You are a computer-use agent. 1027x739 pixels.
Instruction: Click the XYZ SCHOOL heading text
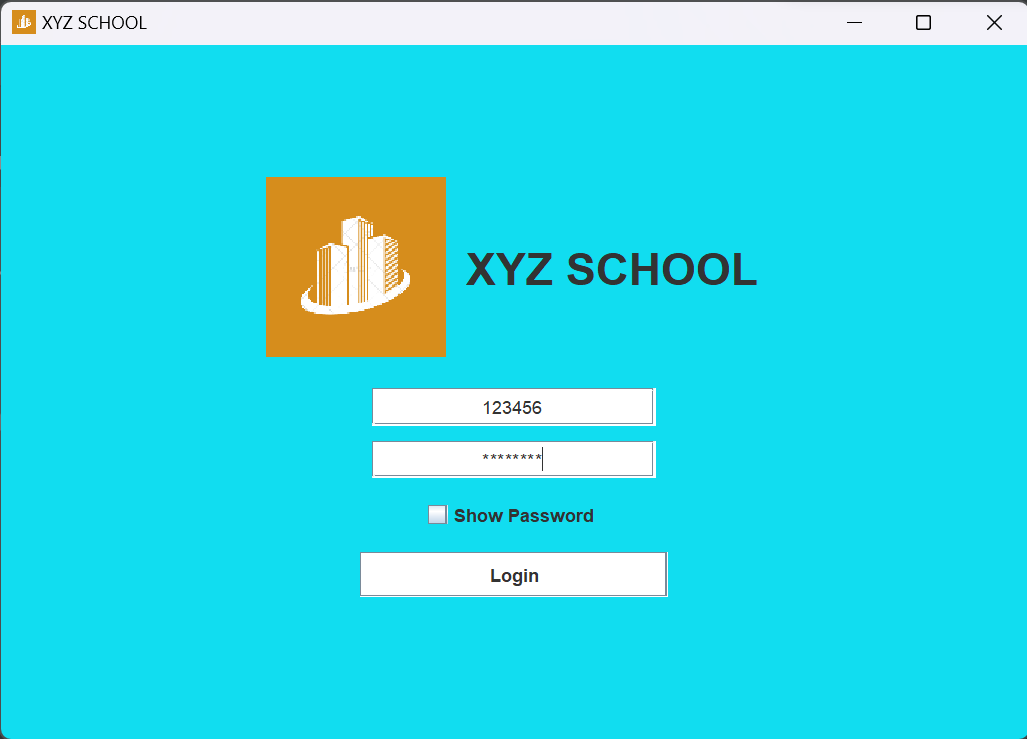[611, 269]
